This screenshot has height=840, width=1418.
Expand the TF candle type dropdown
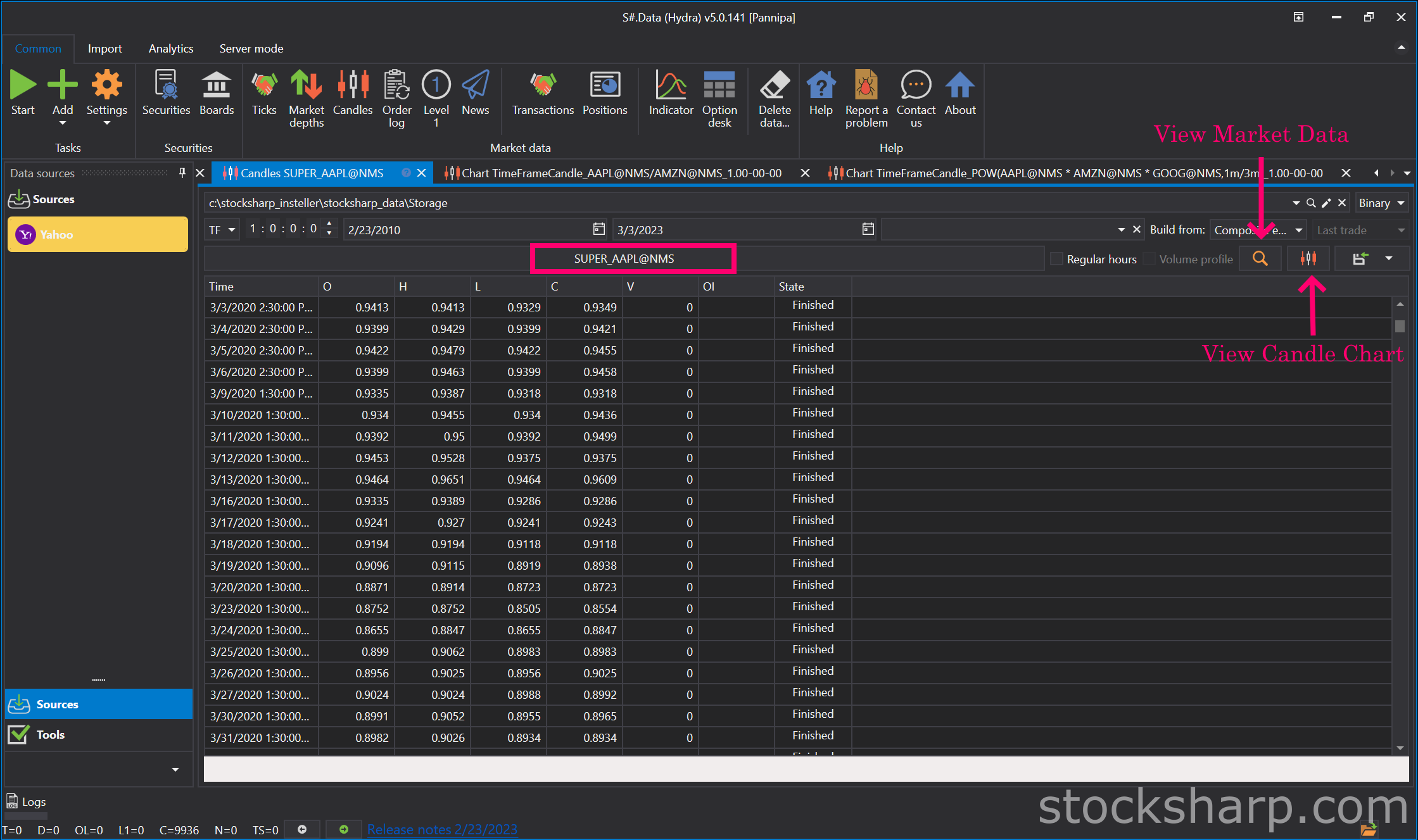point(222,230)
